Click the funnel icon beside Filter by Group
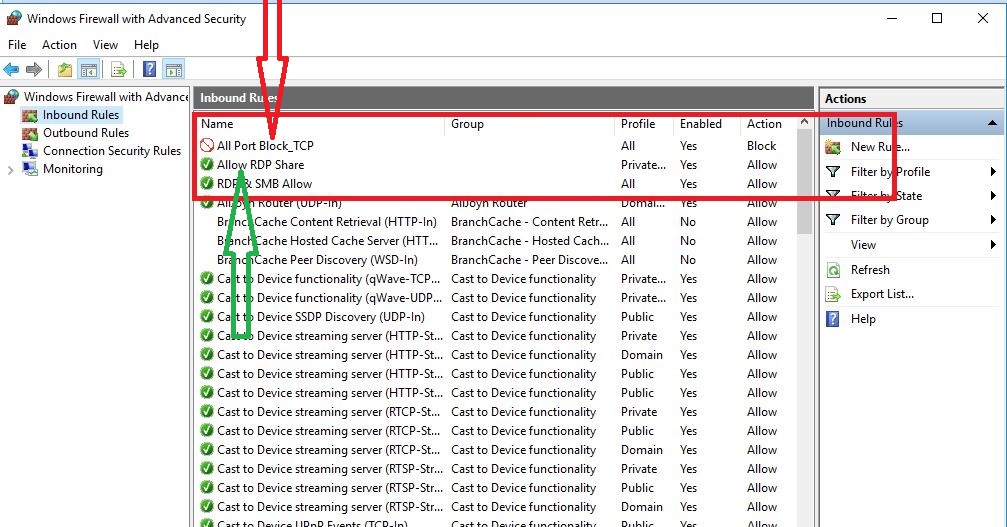1007x527 pixels. tap(833, 220)
